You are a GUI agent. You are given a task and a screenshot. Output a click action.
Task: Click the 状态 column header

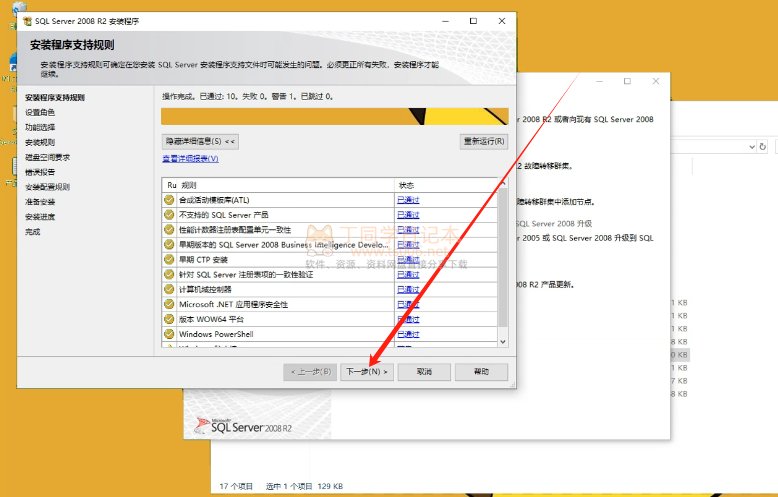pos(446,185)
